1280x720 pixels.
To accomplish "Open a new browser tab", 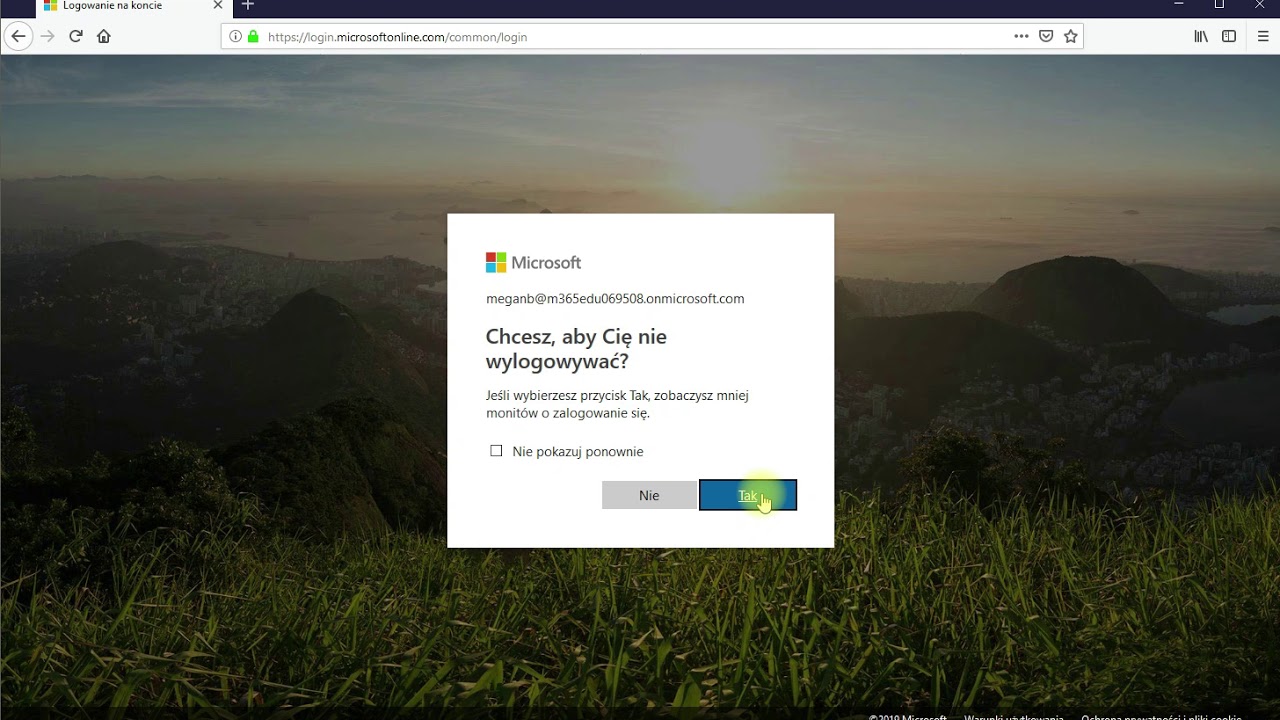I will point(248,5).
